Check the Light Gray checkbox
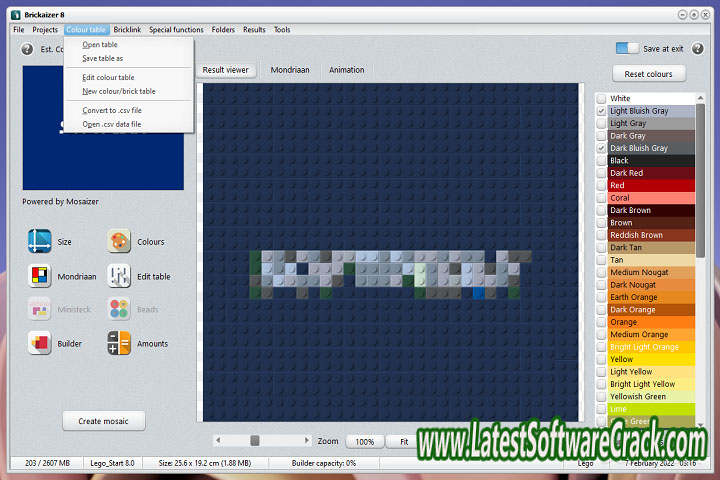 click(x=601, y=123)
